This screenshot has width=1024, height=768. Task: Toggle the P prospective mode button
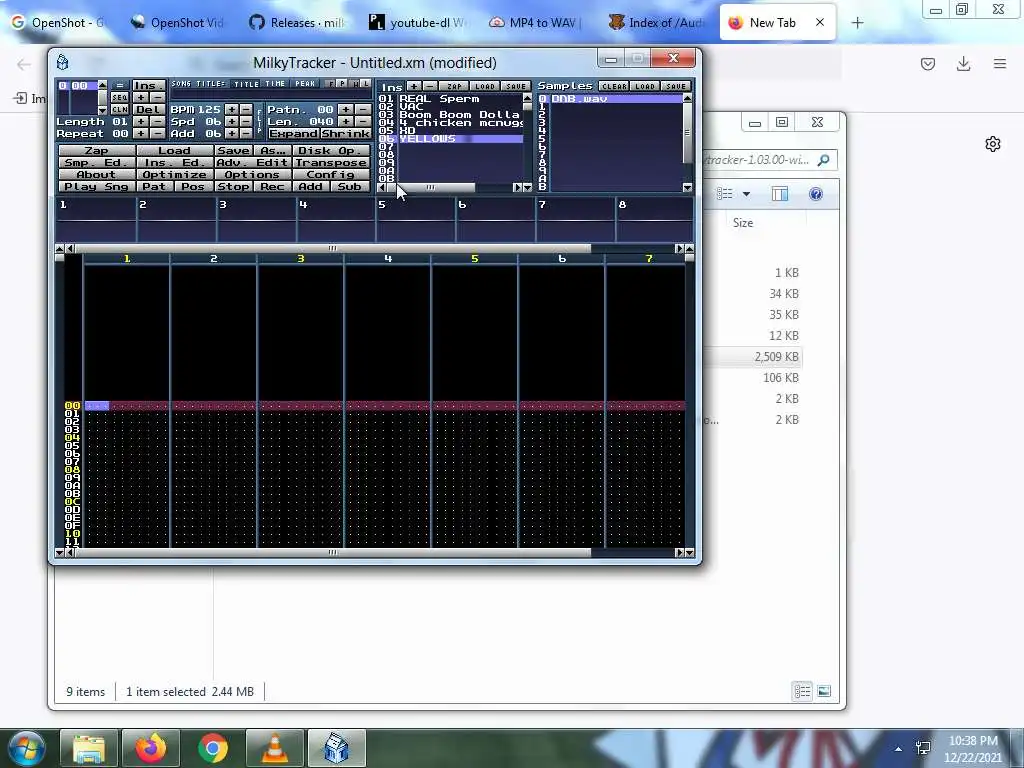pyautogui.click(x=343, y=84)
